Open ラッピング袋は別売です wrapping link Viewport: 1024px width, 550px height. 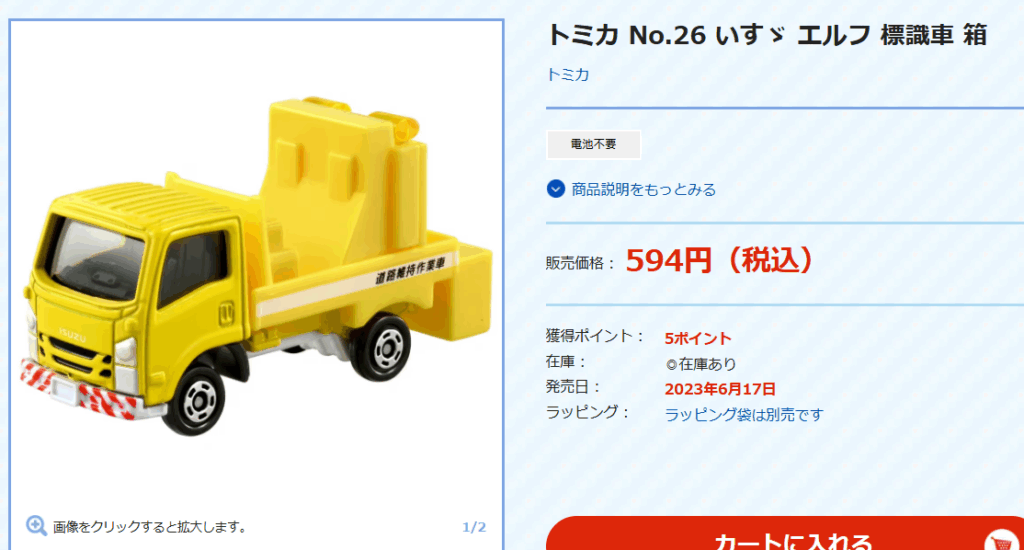(x=744, y=415)
